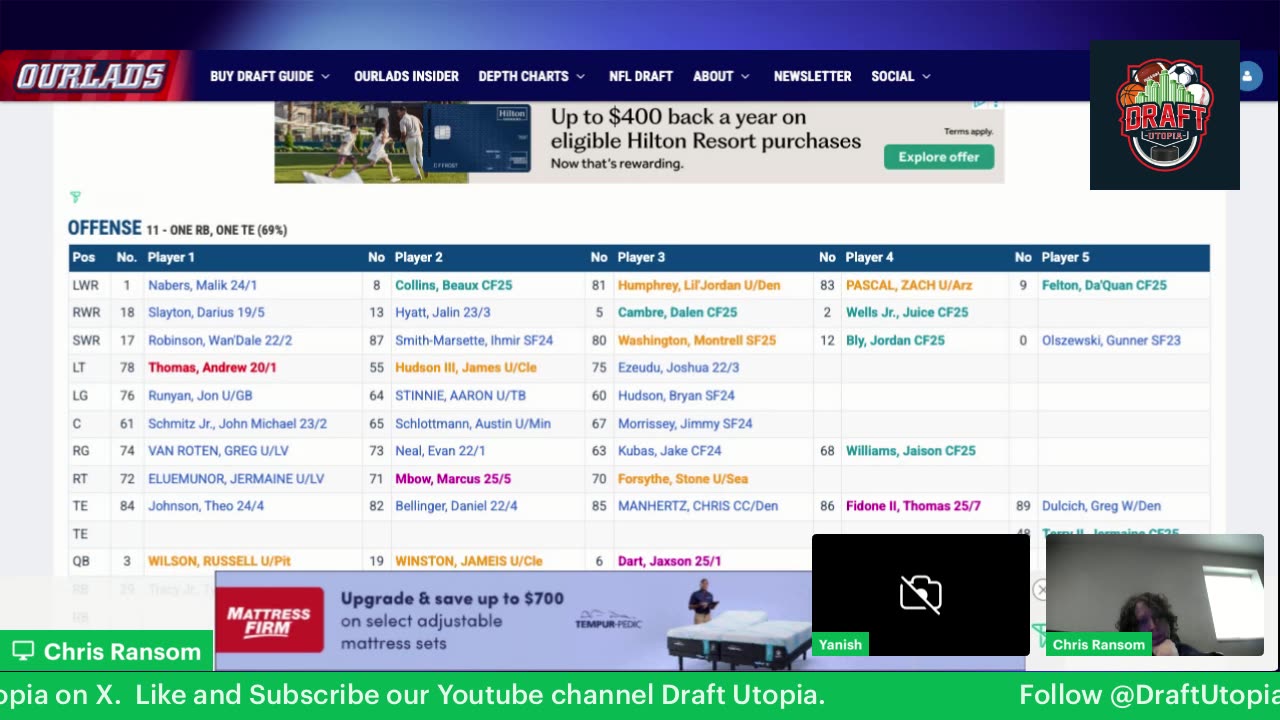Click the camera-off icon in Yanish's tile
Viewport: 1280px width, 720px height.
(x=920, y=594)
